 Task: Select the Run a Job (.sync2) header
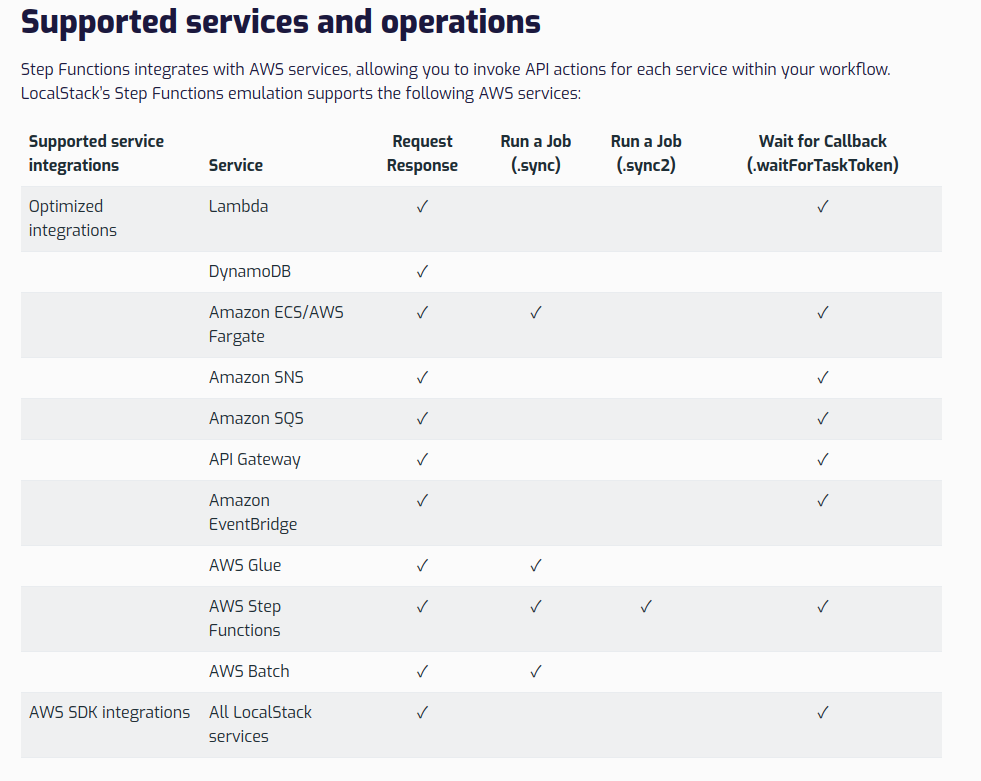pos(646,153)
